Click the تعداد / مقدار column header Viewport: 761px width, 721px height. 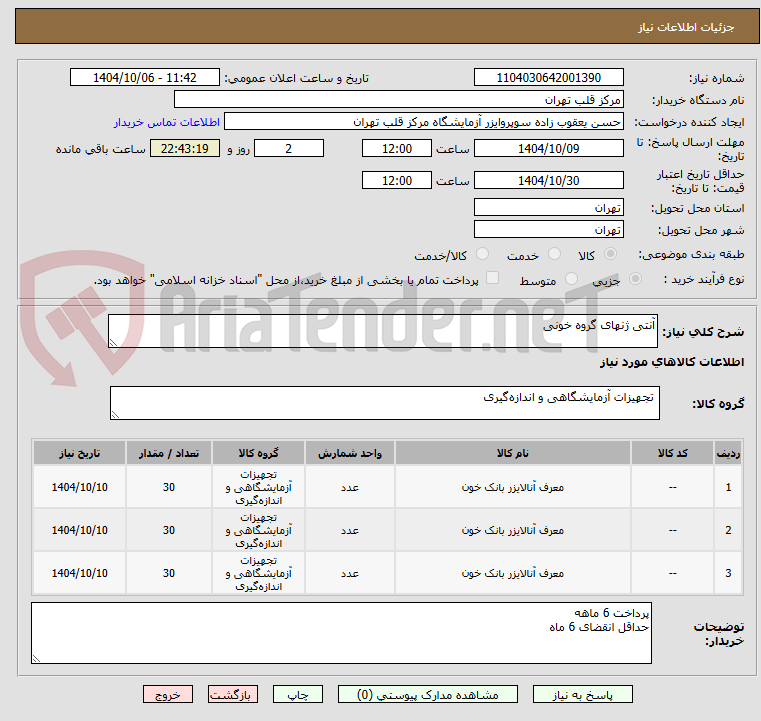point(168,453)
